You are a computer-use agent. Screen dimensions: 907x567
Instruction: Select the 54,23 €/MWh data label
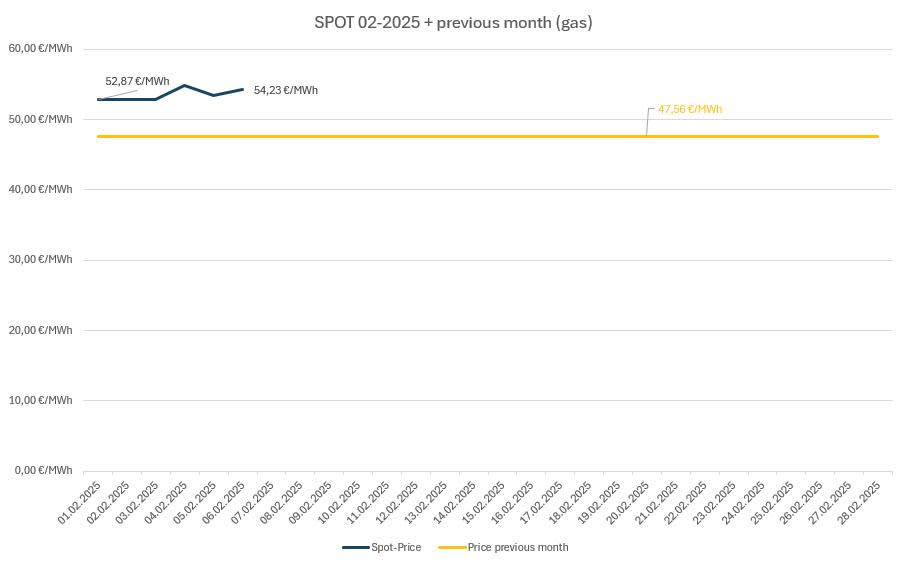tap(286, 90)
